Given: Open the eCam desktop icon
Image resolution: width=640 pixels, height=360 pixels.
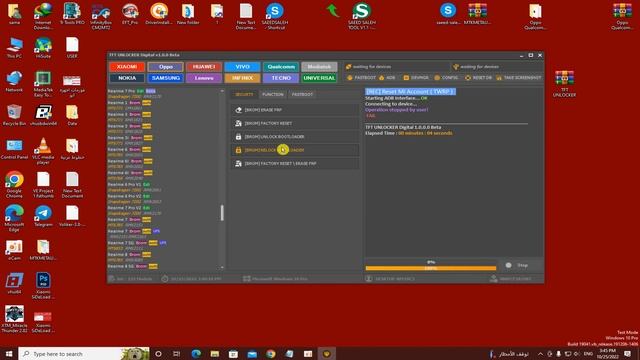Looking at the screenshot, I should (14, 250).
